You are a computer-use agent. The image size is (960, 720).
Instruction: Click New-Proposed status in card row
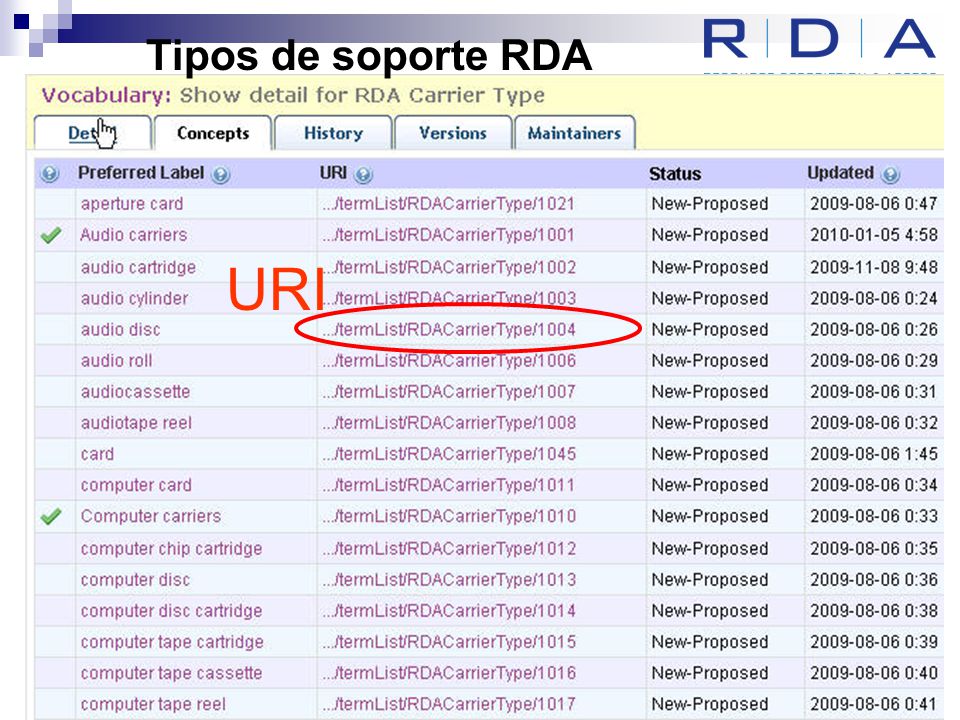click(x=710, y=454)
